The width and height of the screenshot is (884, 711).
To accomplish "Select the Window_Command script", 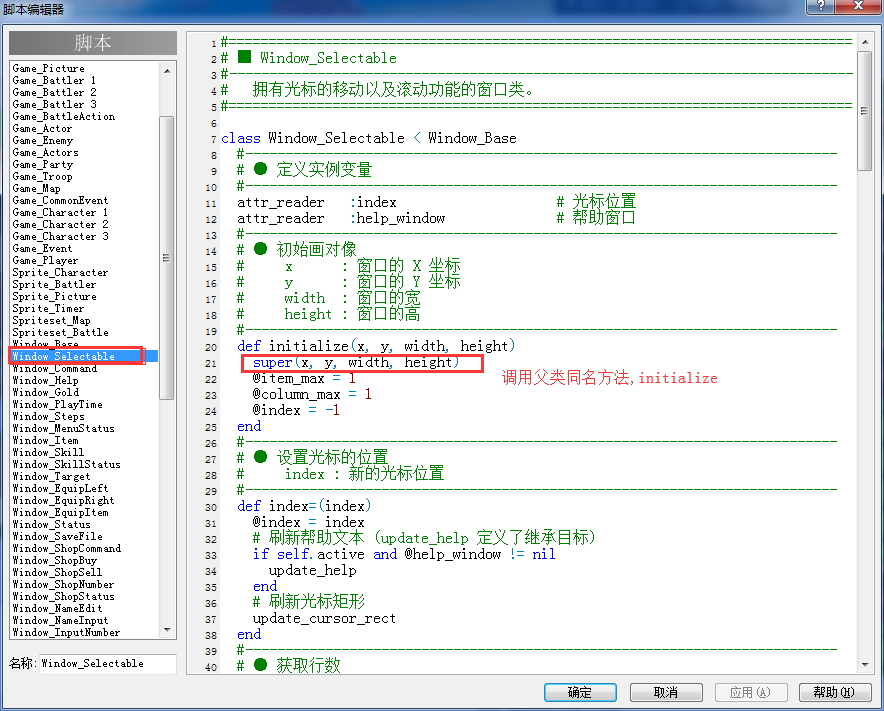I will point(55,368).
